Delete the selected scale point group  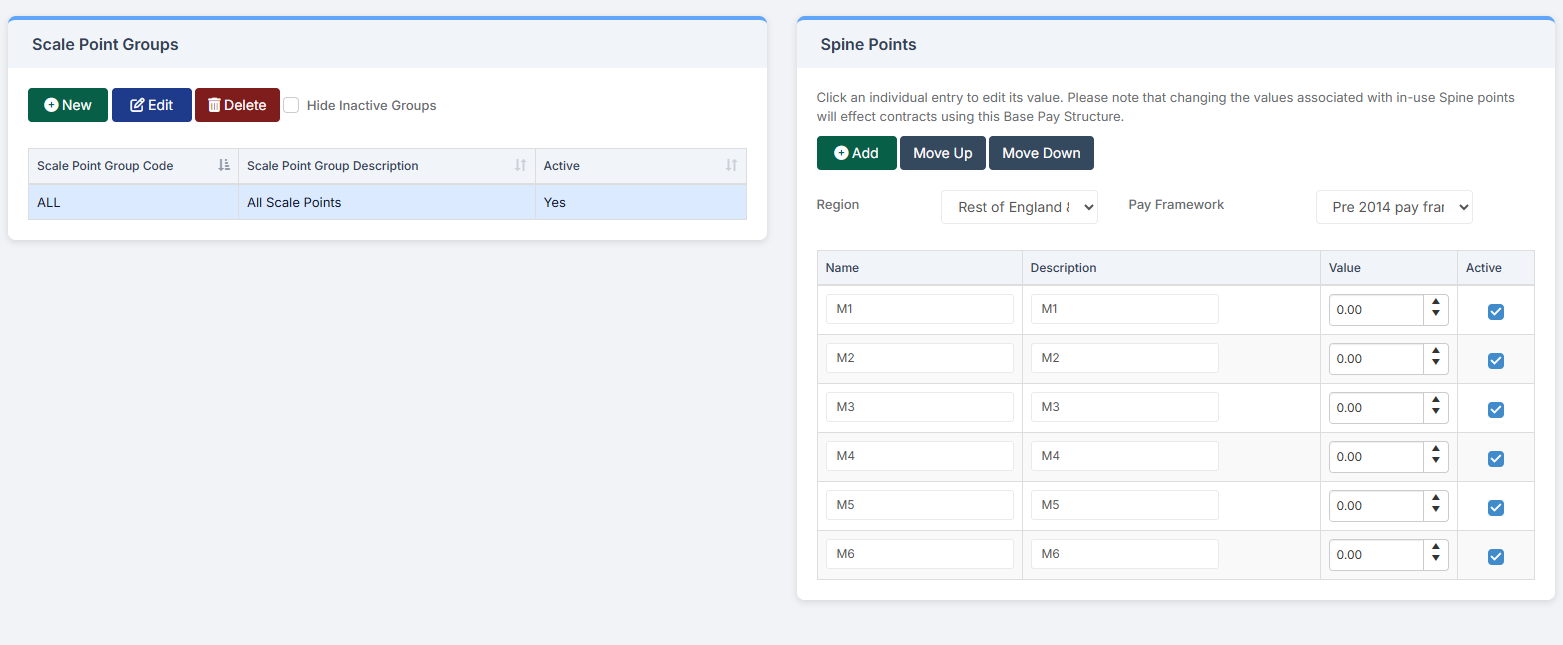click(237, 105)
